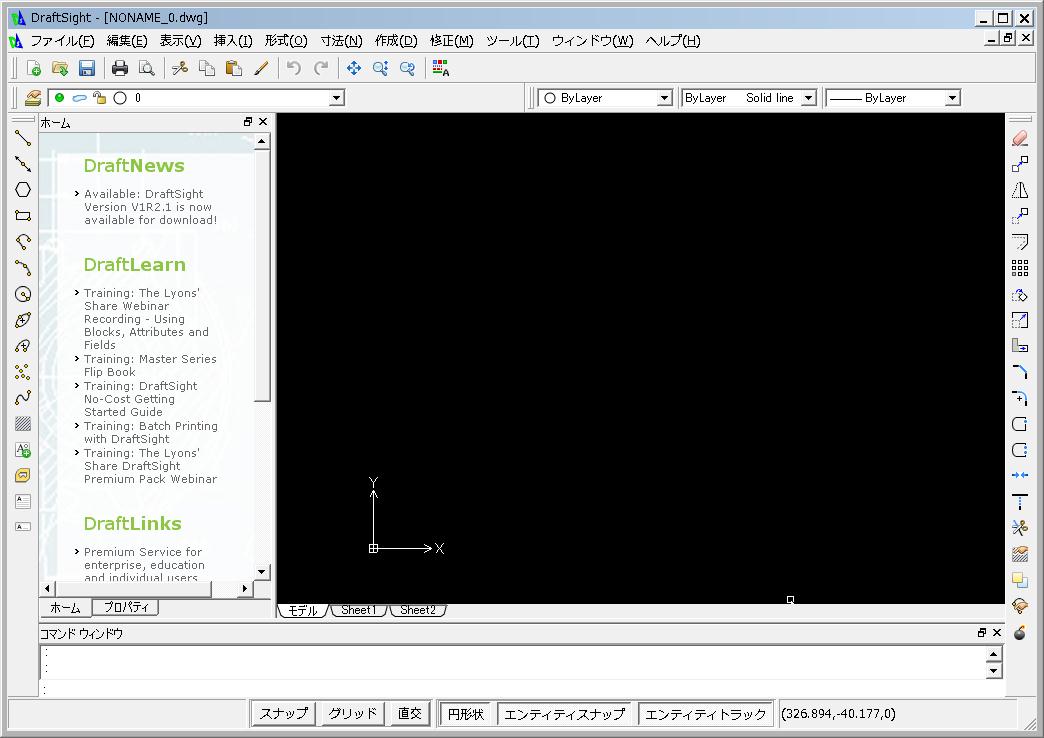
Task: Select the Point drawing tool
Action: pyautogui.click(x=23, y=372)
